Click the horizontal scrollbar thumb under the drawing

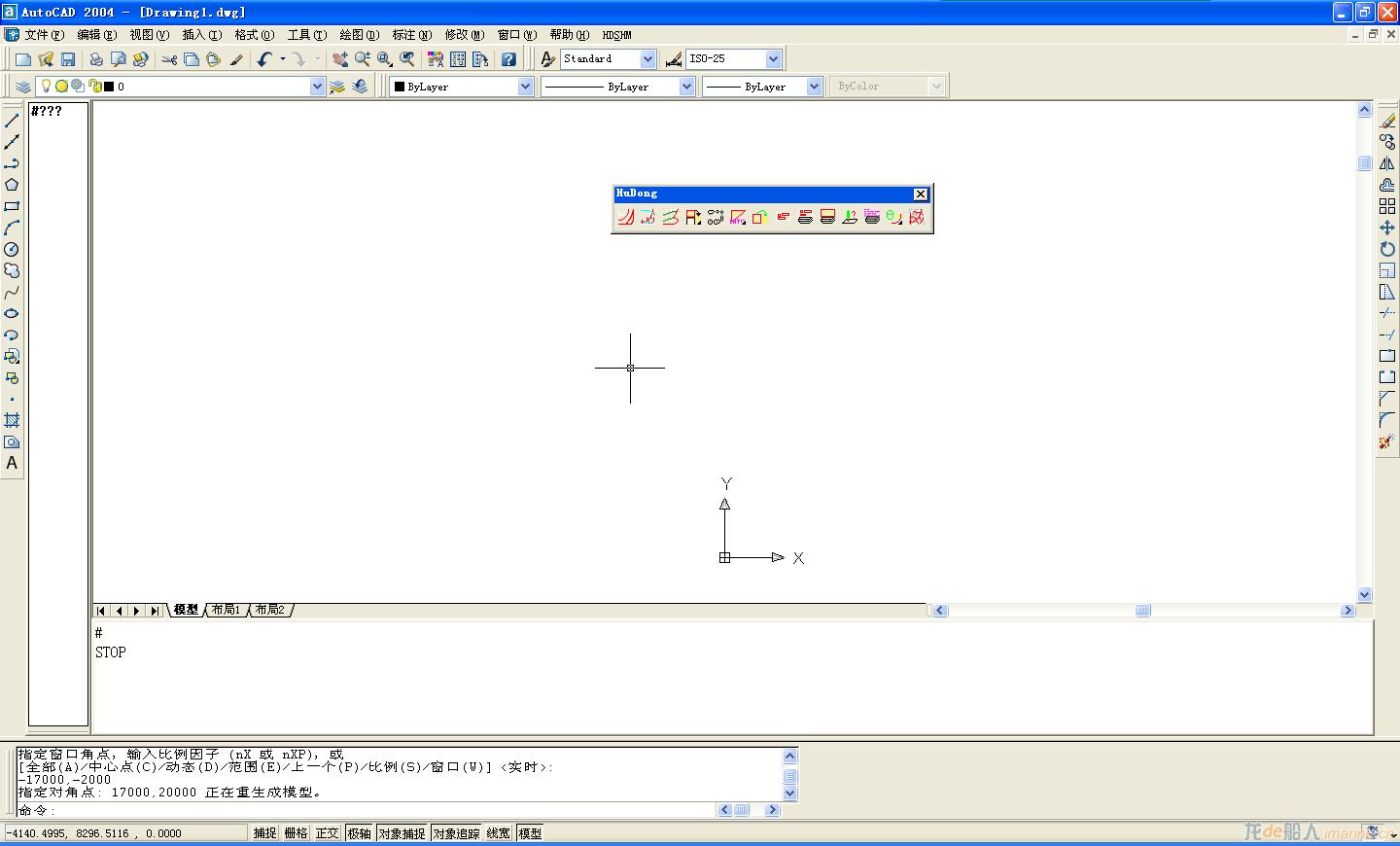tap(1142, 611)
